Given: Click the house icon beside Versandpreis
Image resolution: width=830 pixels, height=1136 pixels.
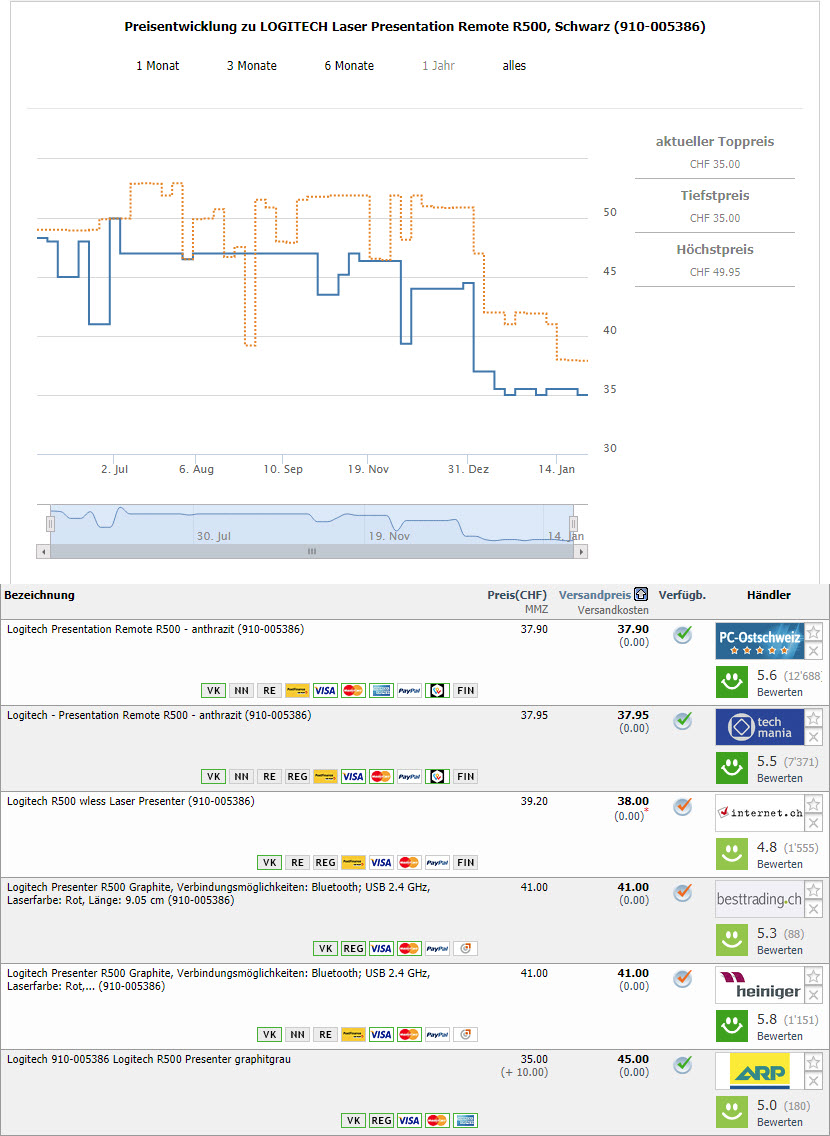Looking at the screenshot, I should tap(641, 595).
